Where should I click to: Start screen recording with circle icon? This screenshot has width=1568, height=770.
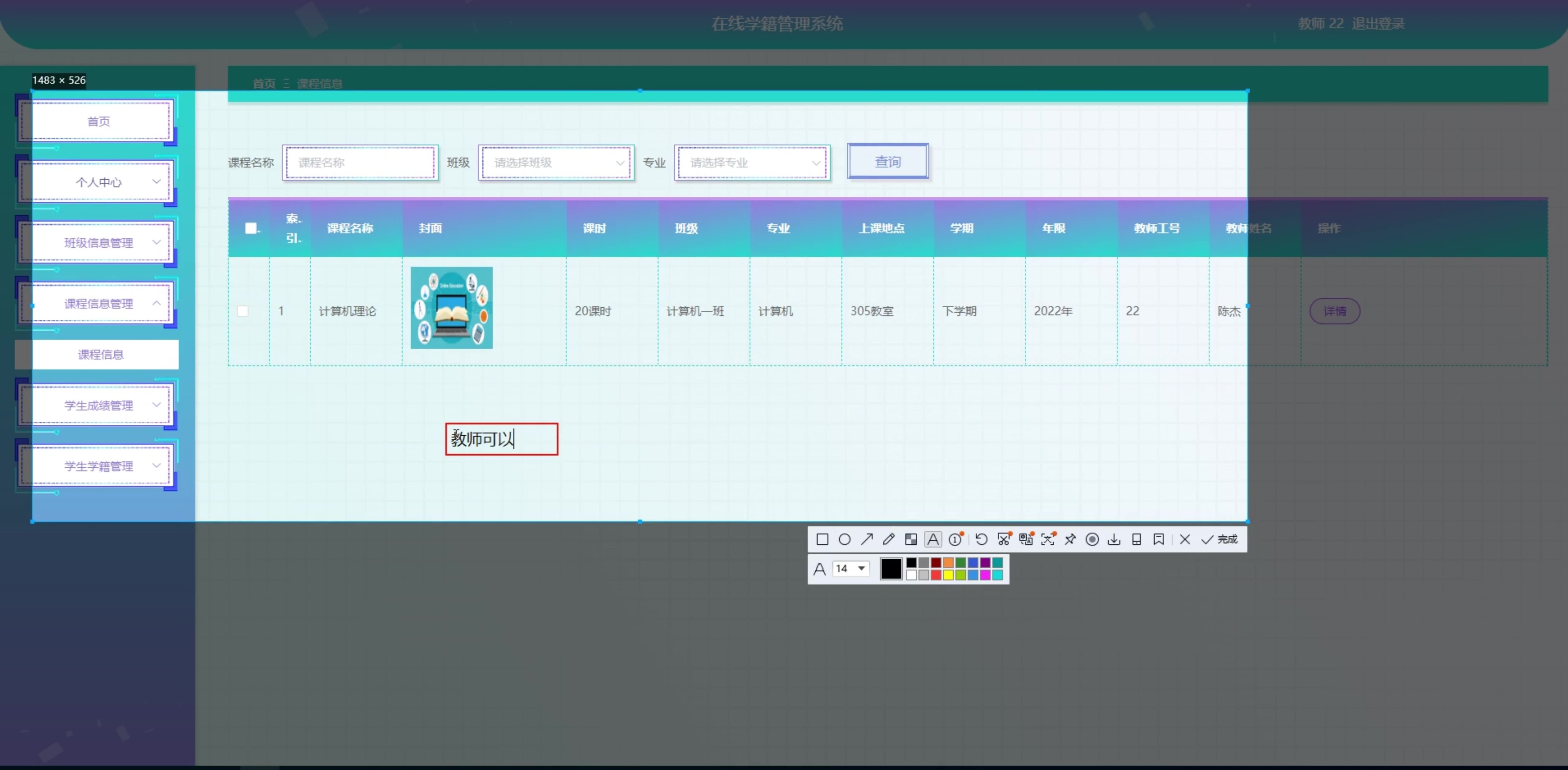[1092, 539]
